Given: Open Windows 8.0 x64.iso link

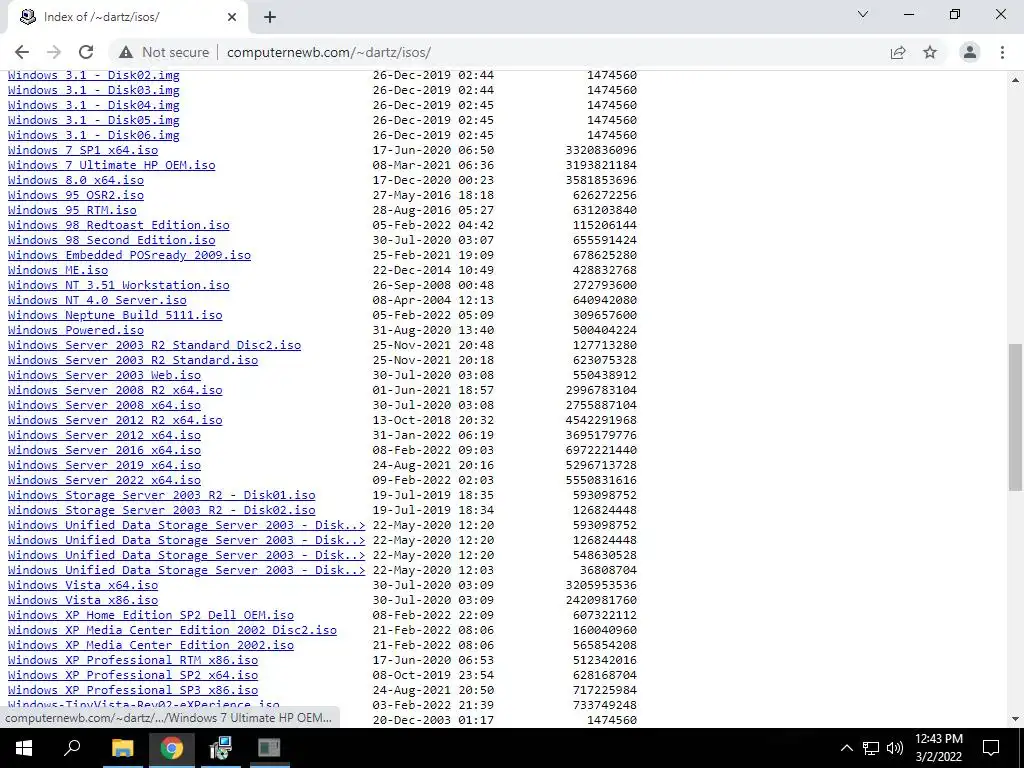Looking at the screenshot, I should click(x=76, y=180).
